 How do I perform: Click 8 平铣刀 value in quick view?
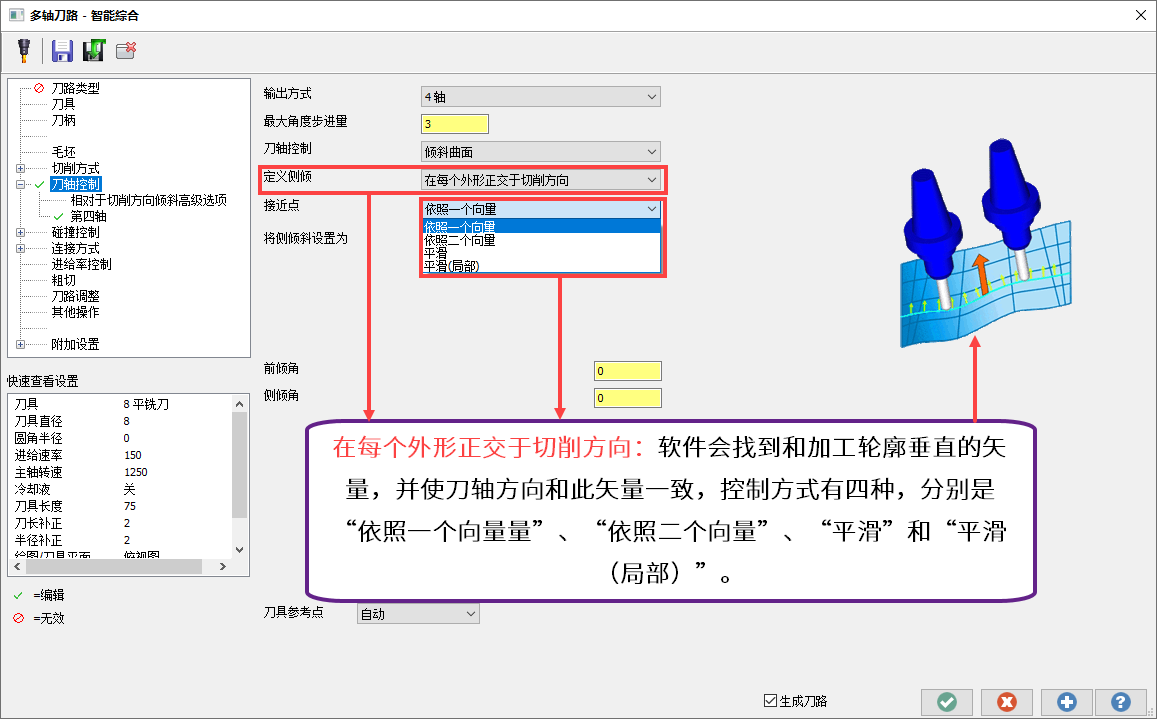146,405
